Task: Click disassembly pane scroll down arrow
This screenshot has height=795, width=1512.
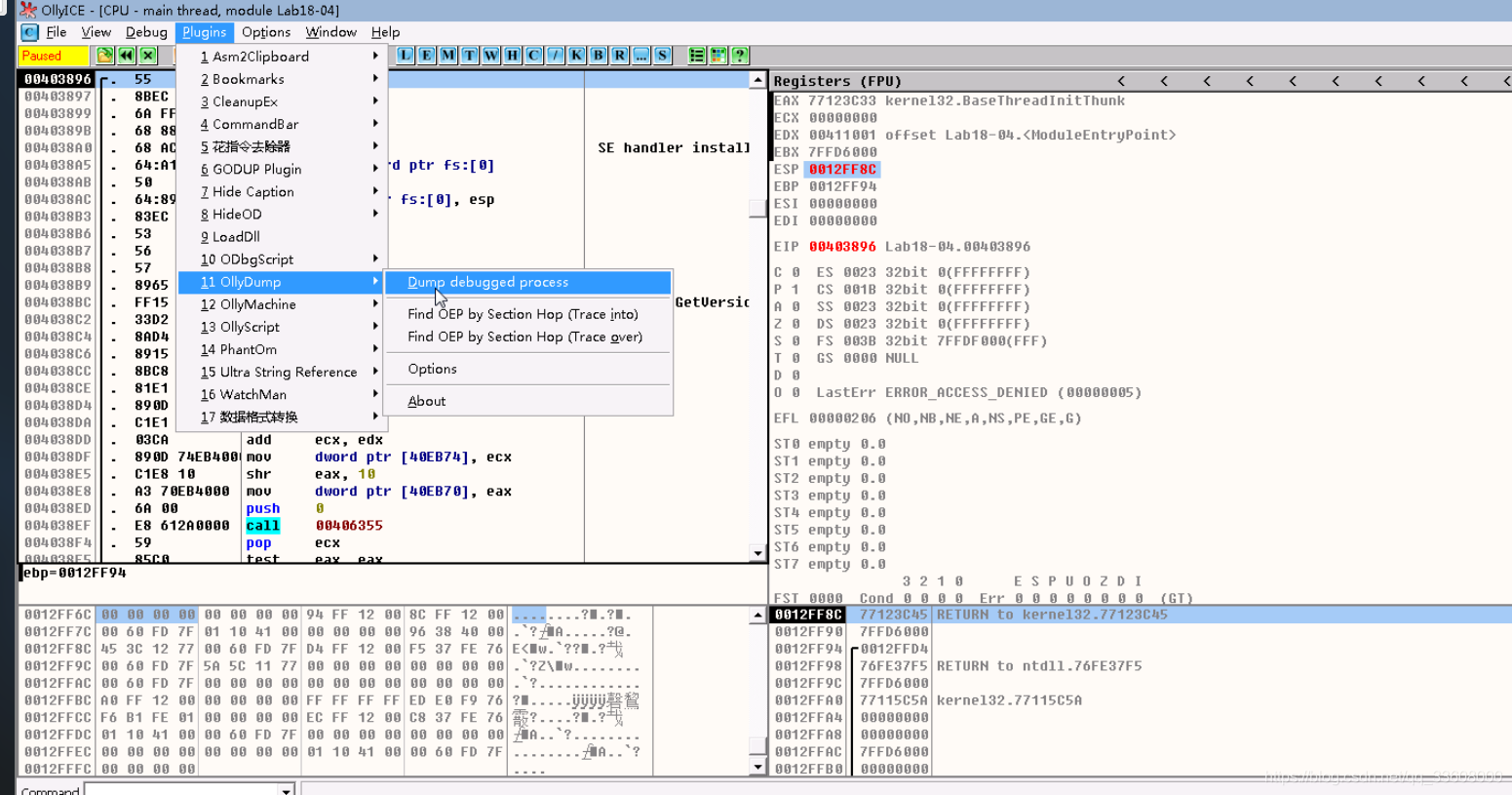Action: 757,553
